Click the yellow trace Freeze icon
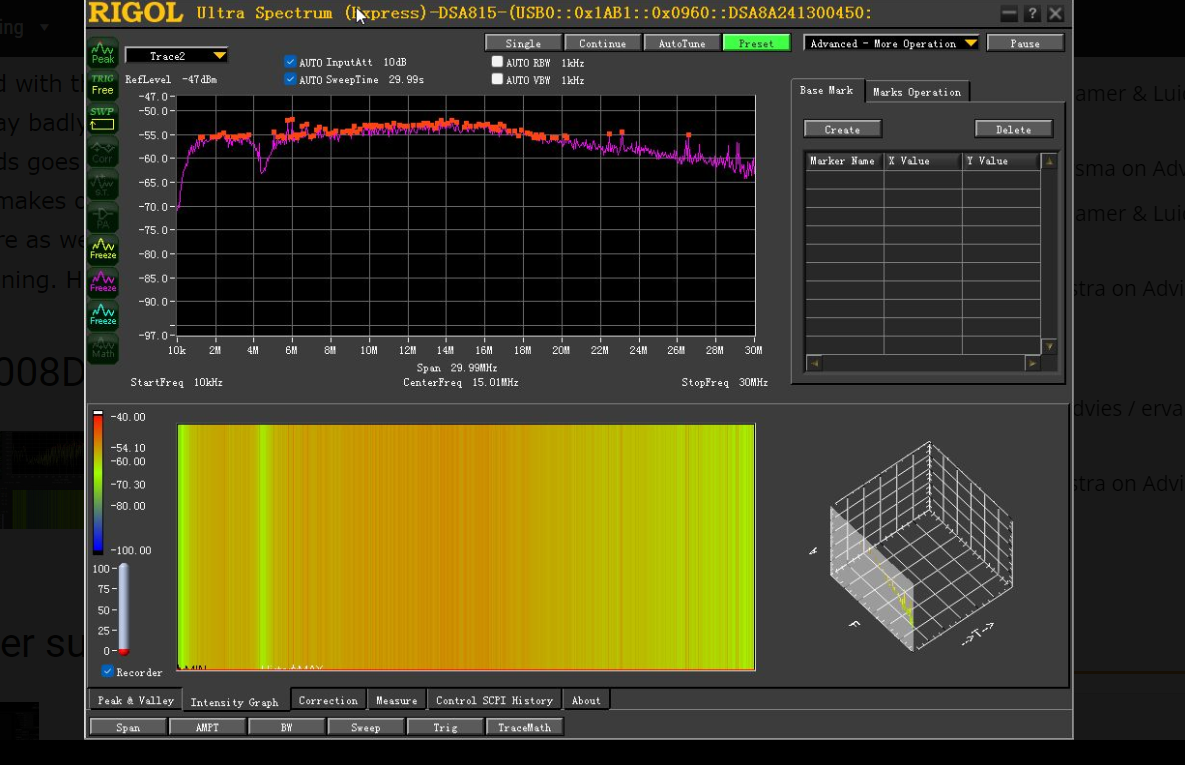Screen dimensions: 1185x765 [103, 250]
